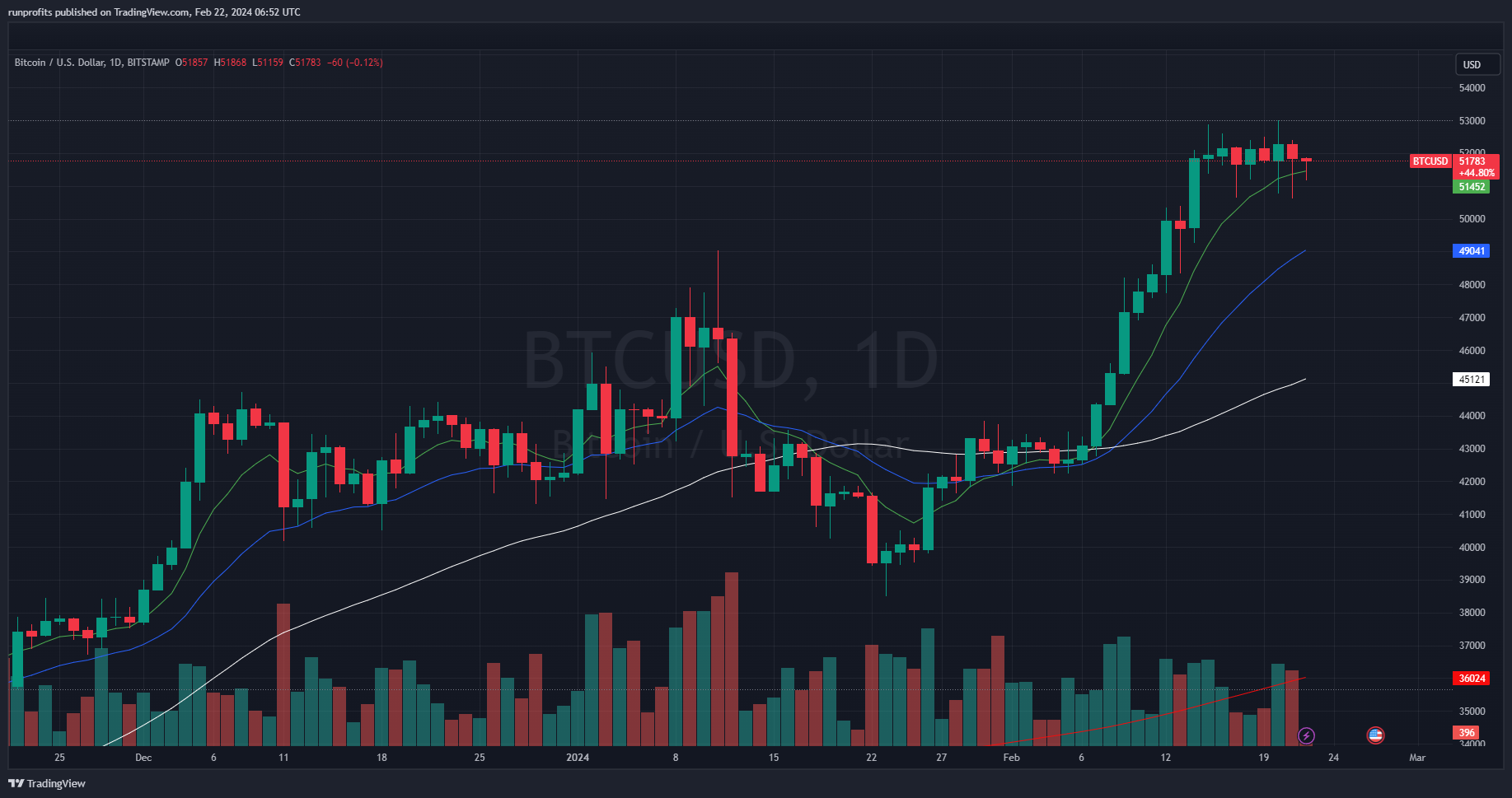Click the Feb marker on the time axis
Screen dimensions: 1512x798
click(1011, 758)
